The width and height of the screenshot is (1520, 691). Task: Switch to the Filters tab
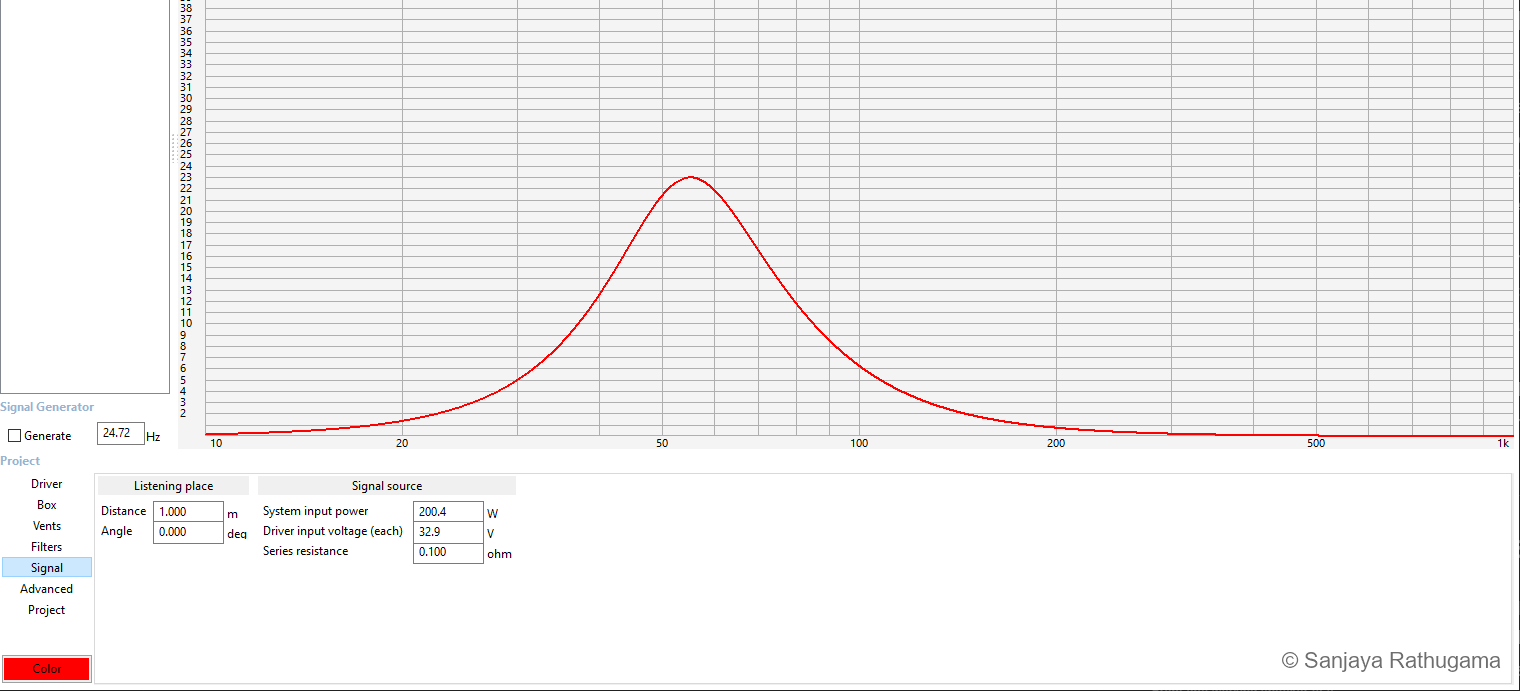47,547
